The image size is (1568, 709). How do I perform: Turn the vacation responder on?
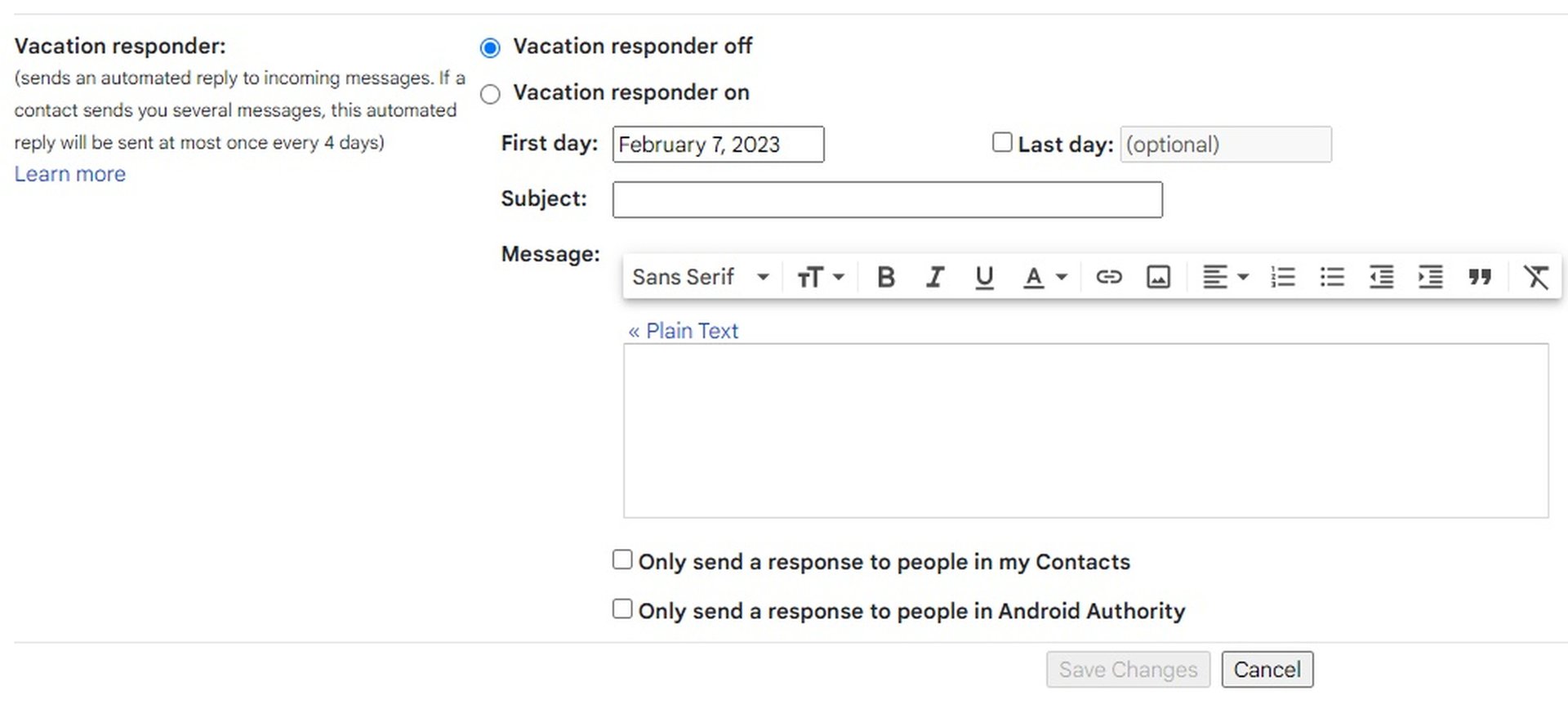click(x=490, y=95)
